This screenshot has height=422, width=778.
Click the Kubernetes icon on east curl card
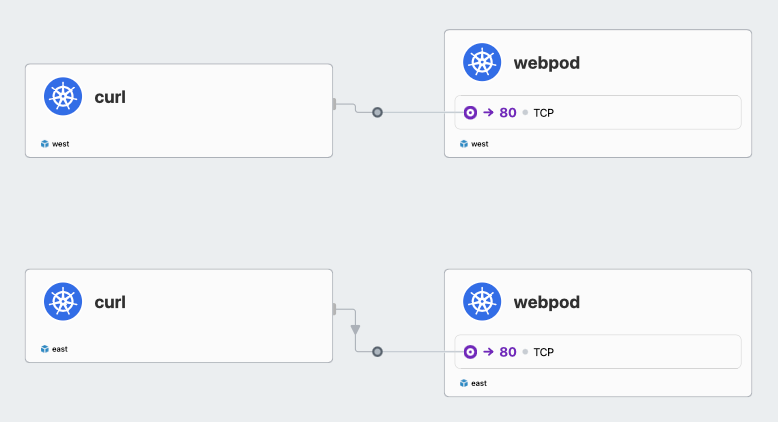click(63, 301)
